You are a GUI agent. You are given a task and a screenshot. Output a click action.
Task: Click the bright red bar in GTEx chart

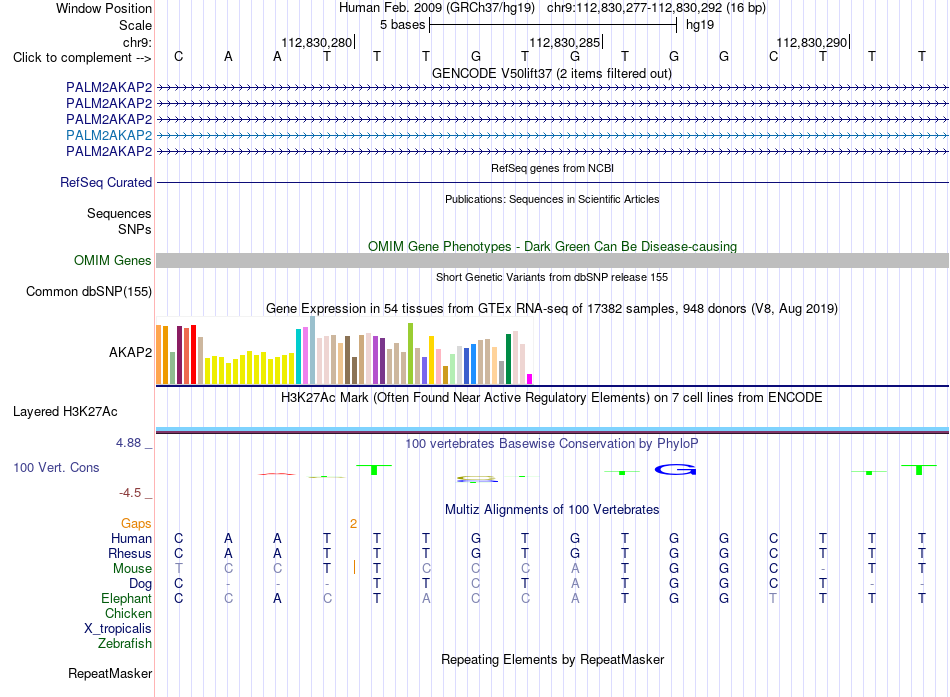[x=193, y=355]
